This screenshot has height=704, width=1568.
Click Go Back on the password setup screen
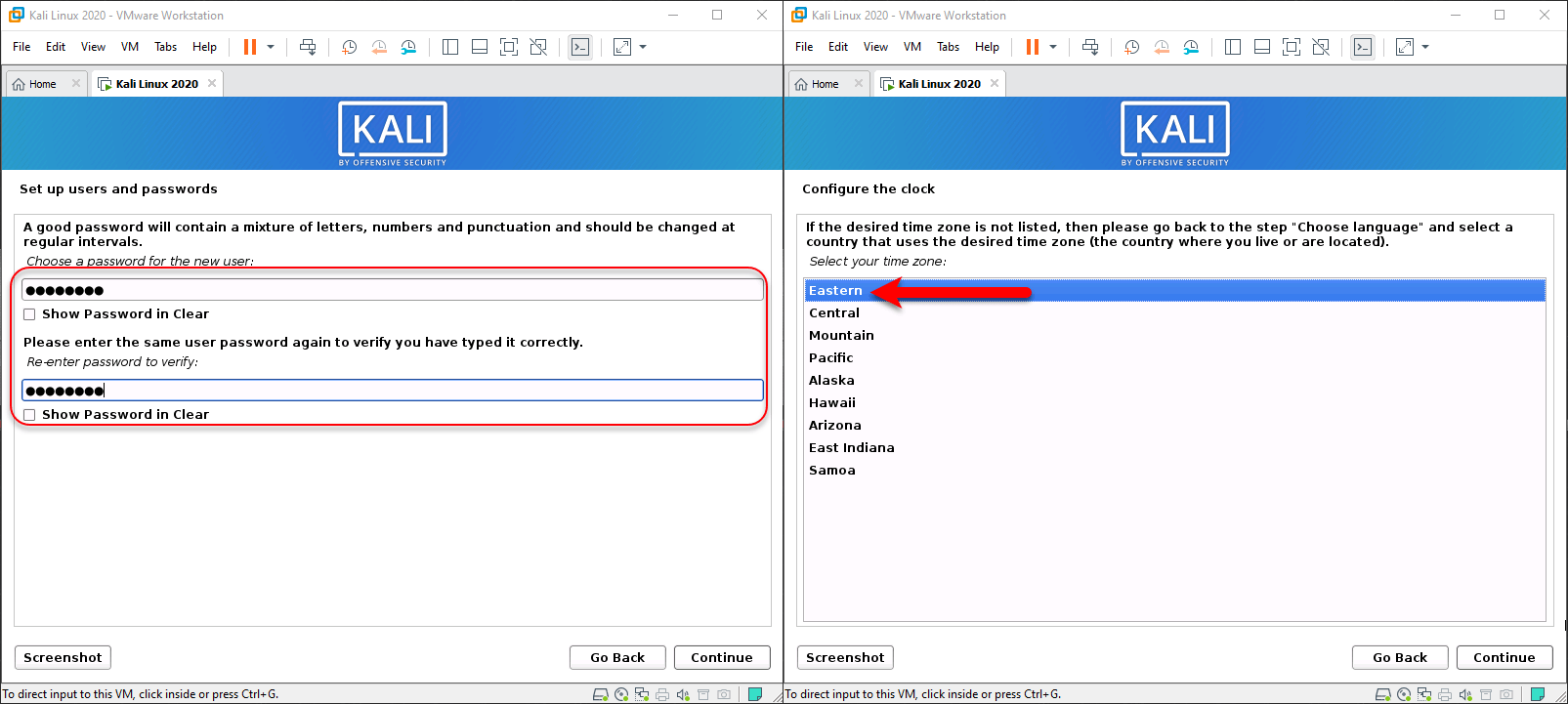click(617, 657)
